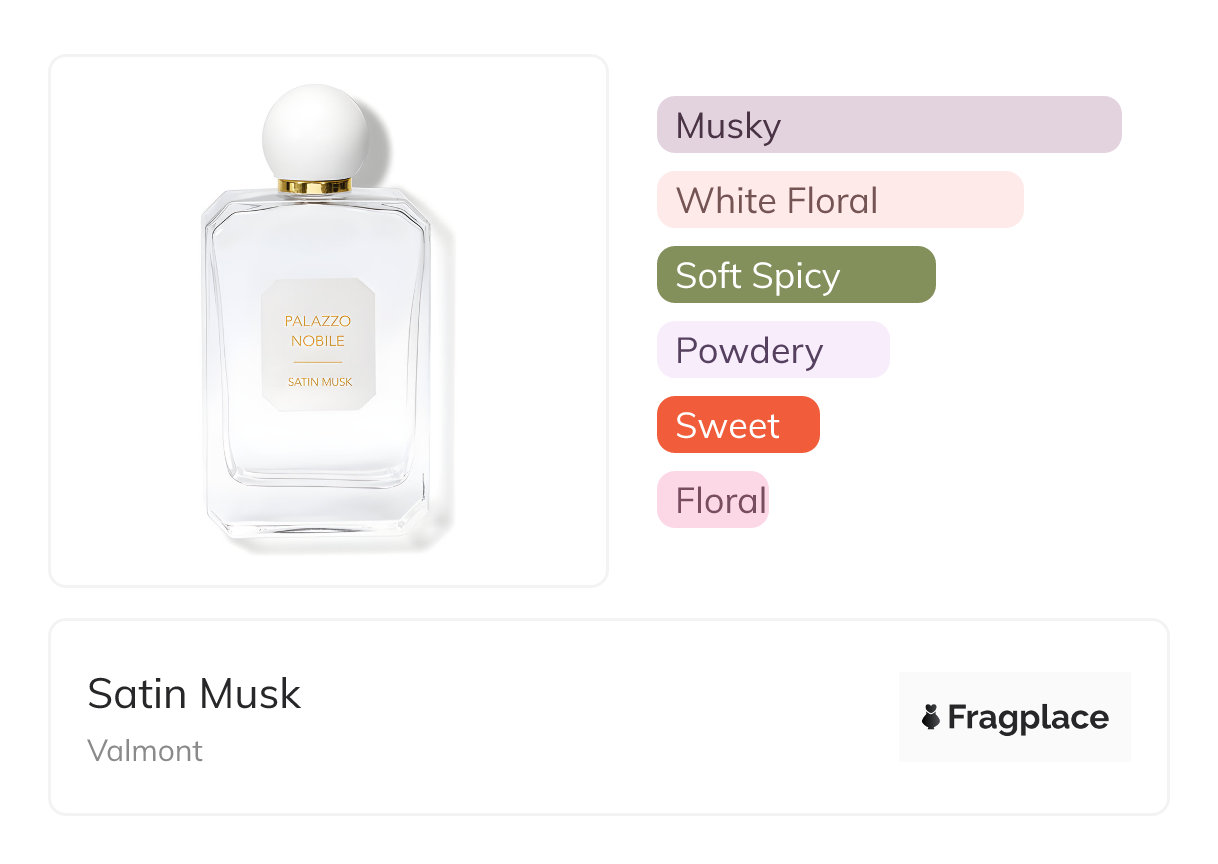
Task: Open the Satin Musk fragrance title
Action: (194, 693)
